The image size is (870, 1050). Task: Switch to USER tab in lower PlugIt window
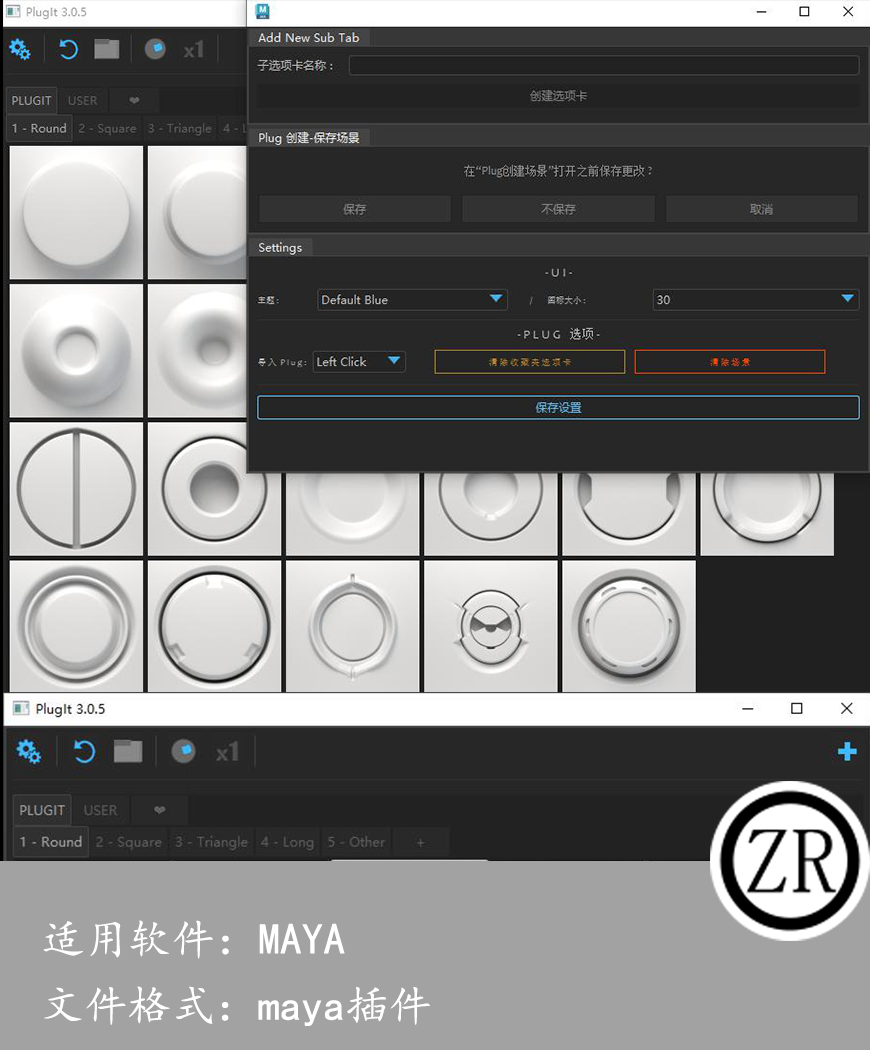(x=100, y=810)
